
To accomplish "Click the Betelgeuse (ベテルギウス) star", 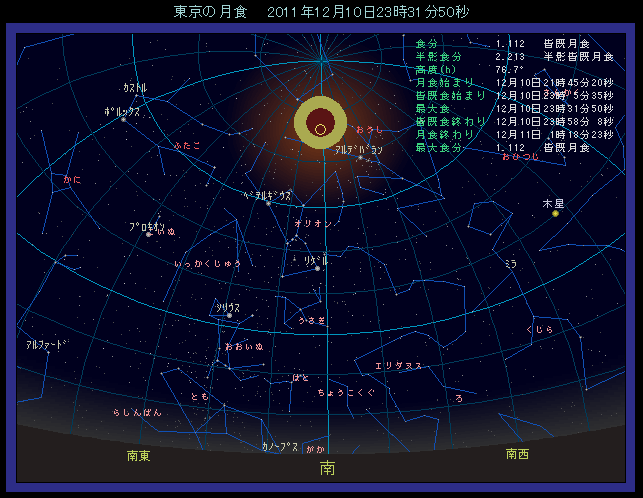I will (x=269, y=203).
